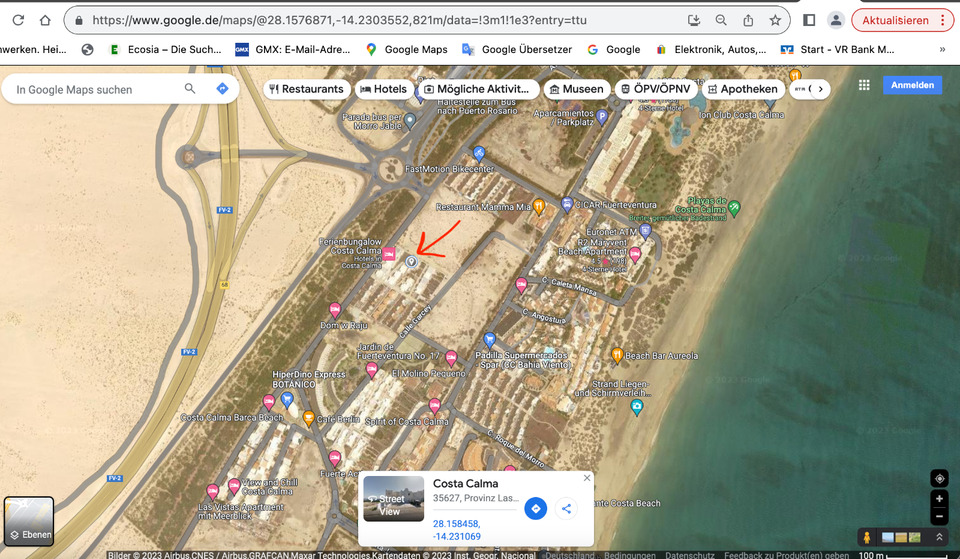The width and height of the screenshot is (960, 559).
Task: Show more bookmarks with double chevron
Action: pyautogui.click(x=941, y=49)
